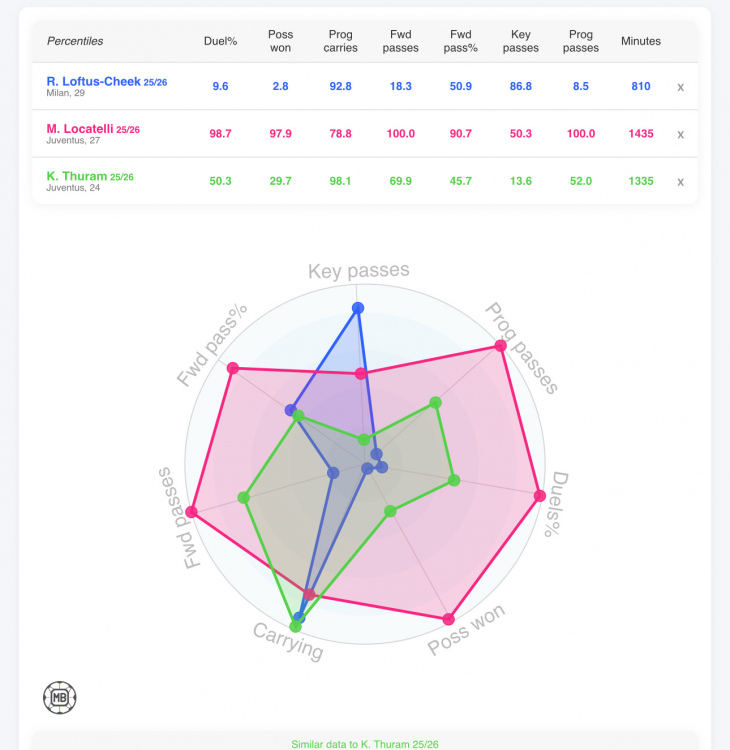
Task: Open Similar data to K. Thuram 25/26
Action: [365, 744]
